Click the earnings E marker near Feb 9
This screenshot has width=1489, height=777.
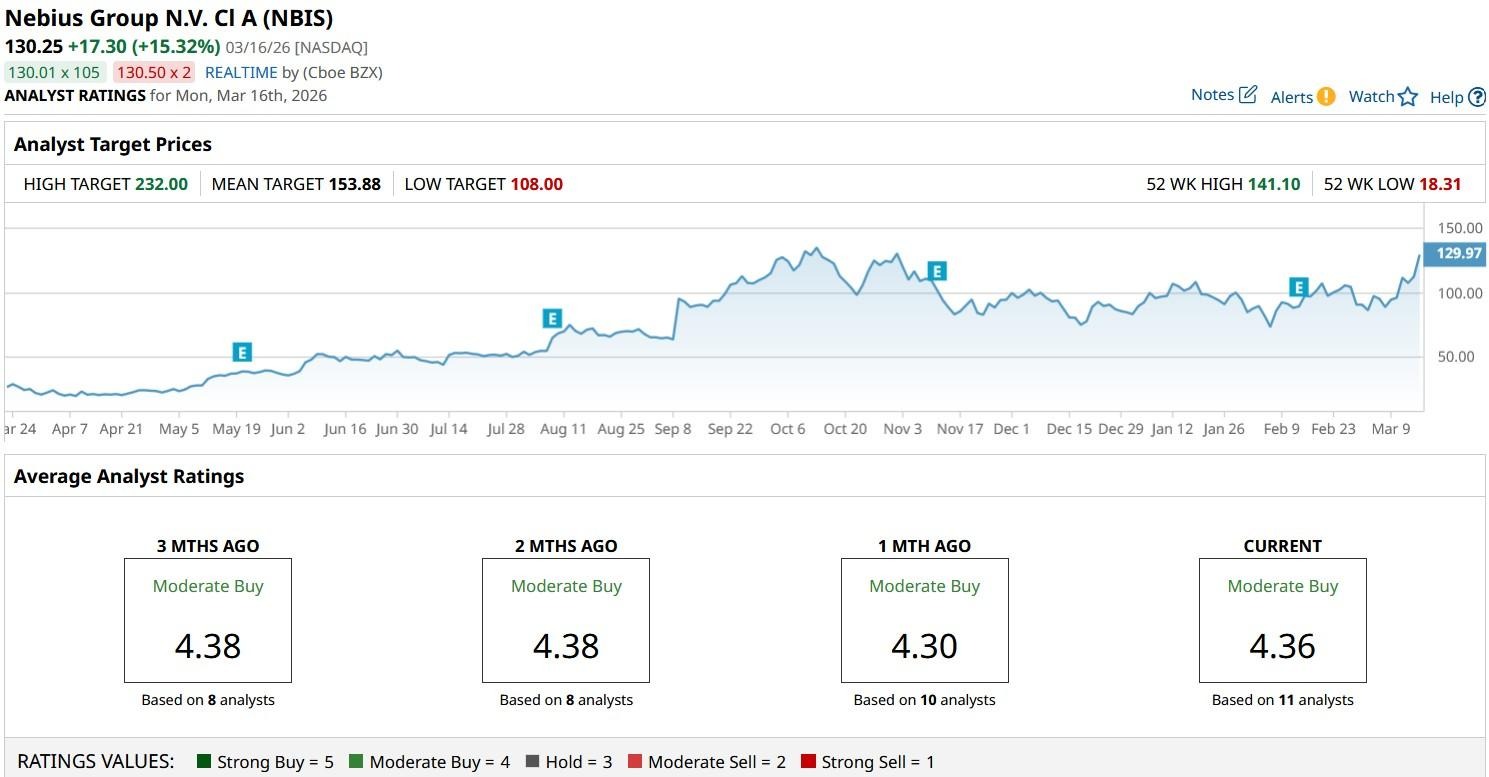(x=1299, y=288)
